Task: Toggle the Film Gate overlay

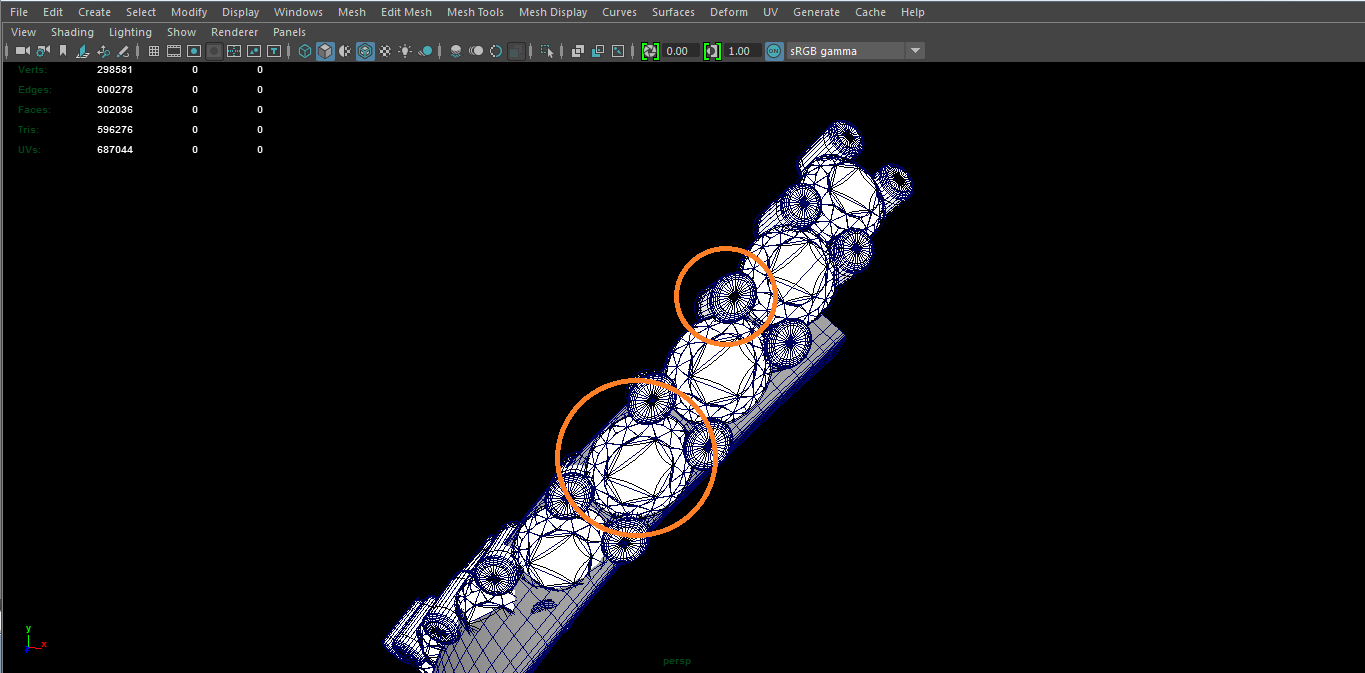Action: pyautogui.click(x=173, y=51)
